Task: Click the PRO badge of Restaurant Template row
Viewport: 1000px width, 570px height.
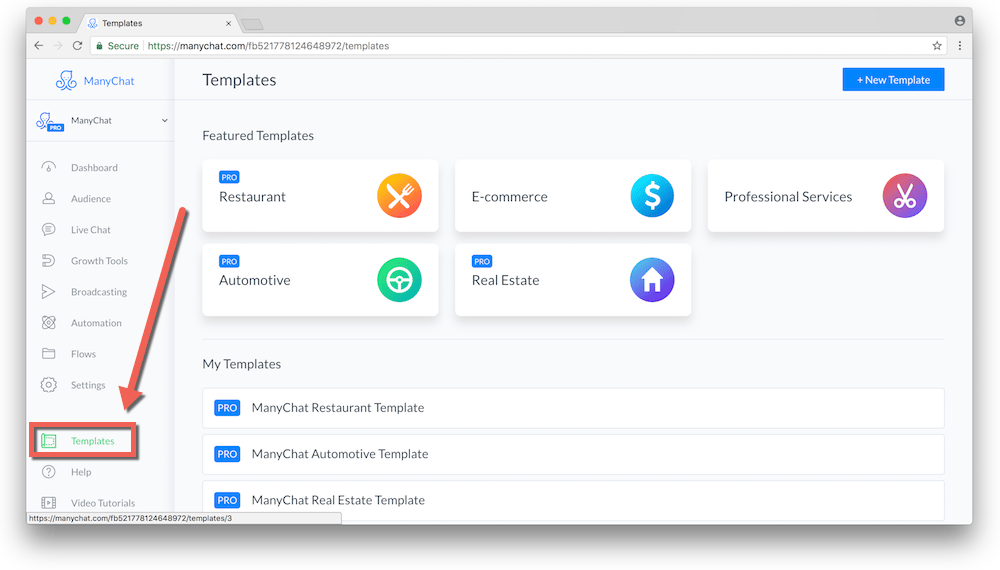Action: [227, 408]
